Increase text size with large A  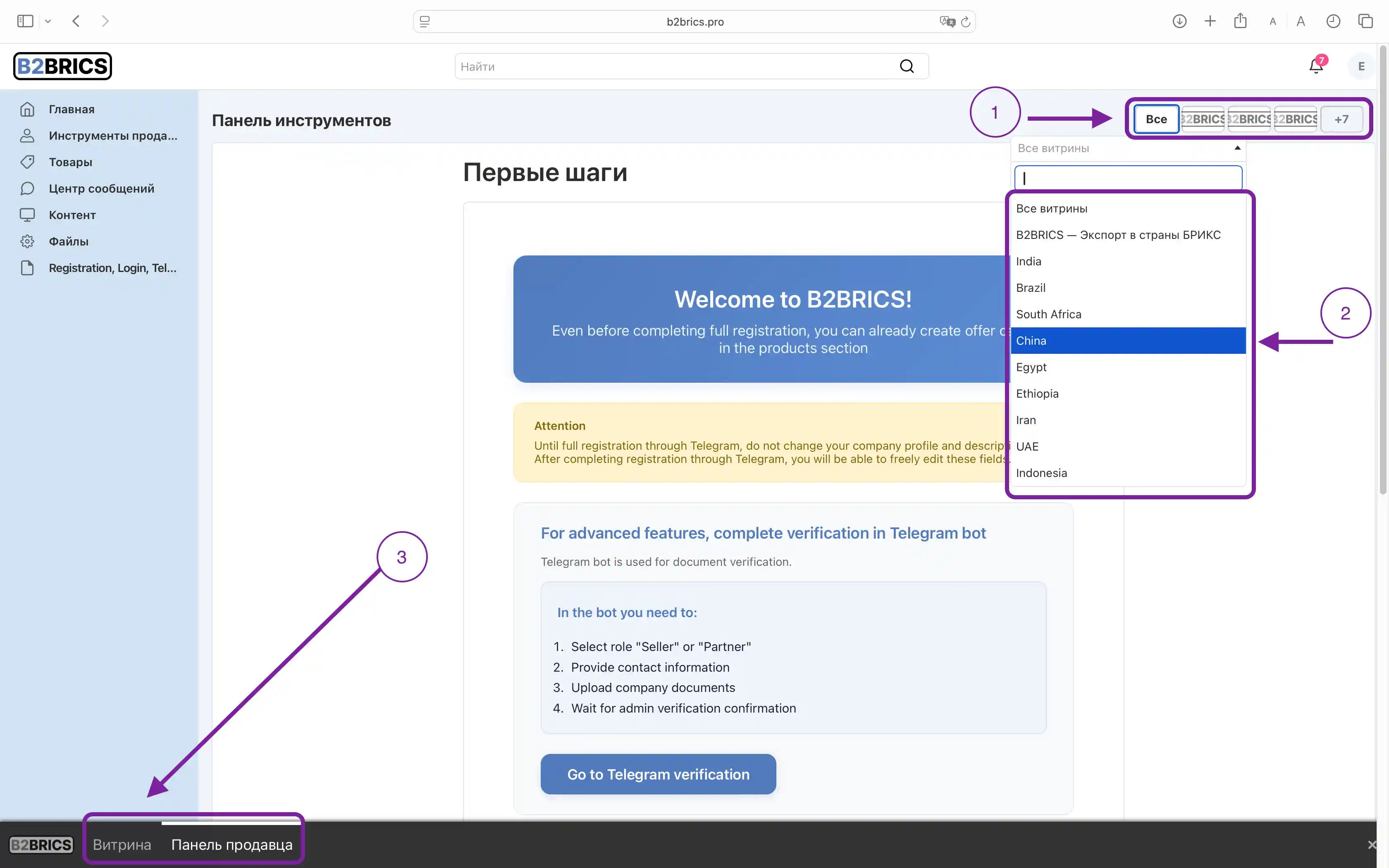pos(1301,21)
